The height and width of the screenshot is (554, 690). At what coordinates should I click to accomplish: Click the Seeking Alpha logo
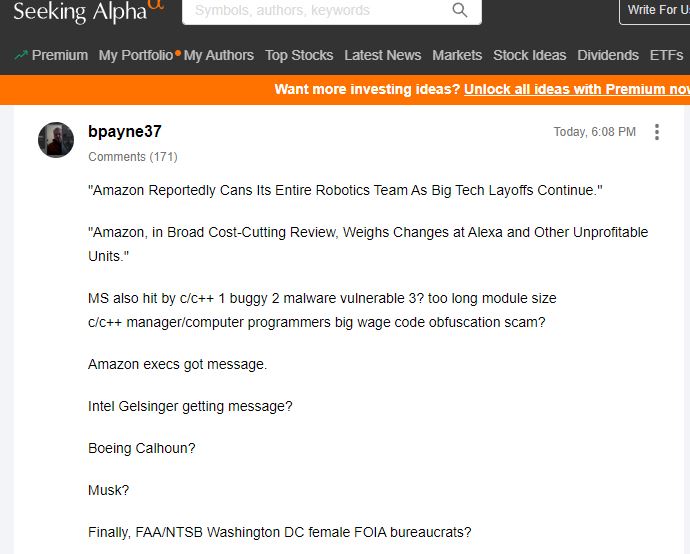pos(88,11)
